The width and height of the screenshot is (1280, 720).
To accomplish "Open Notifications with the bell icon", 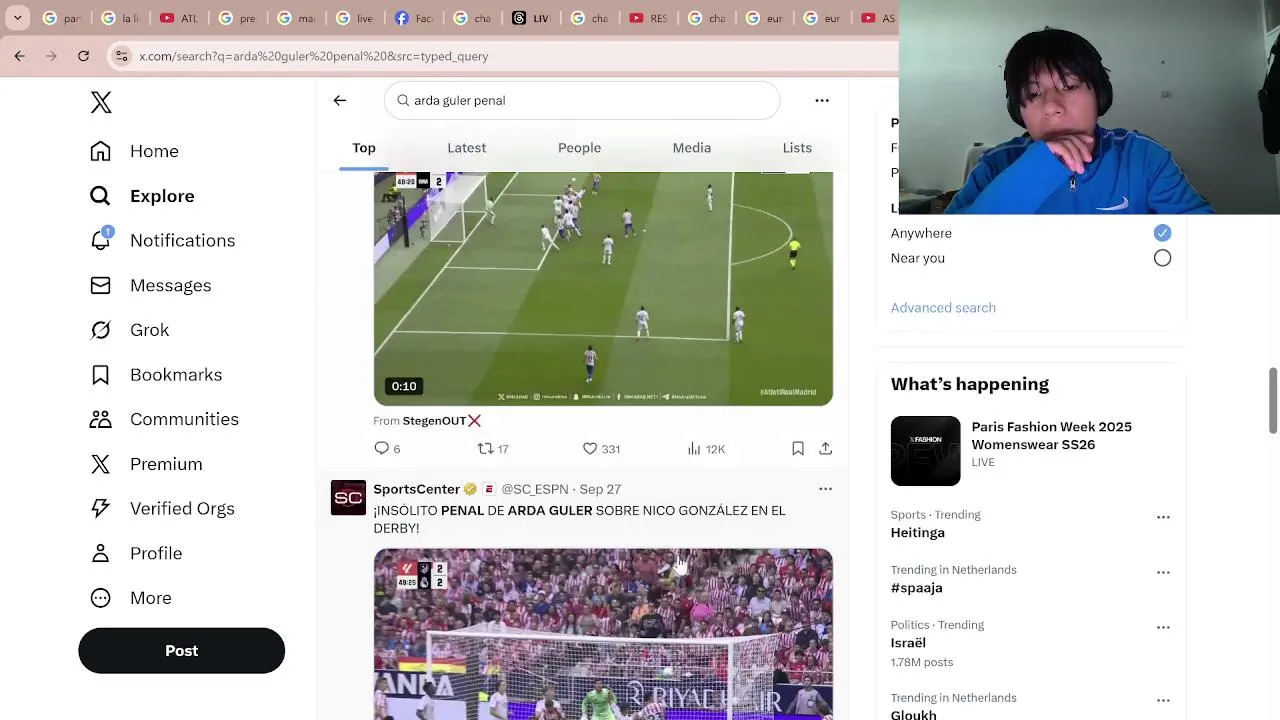I will (162, 240).
